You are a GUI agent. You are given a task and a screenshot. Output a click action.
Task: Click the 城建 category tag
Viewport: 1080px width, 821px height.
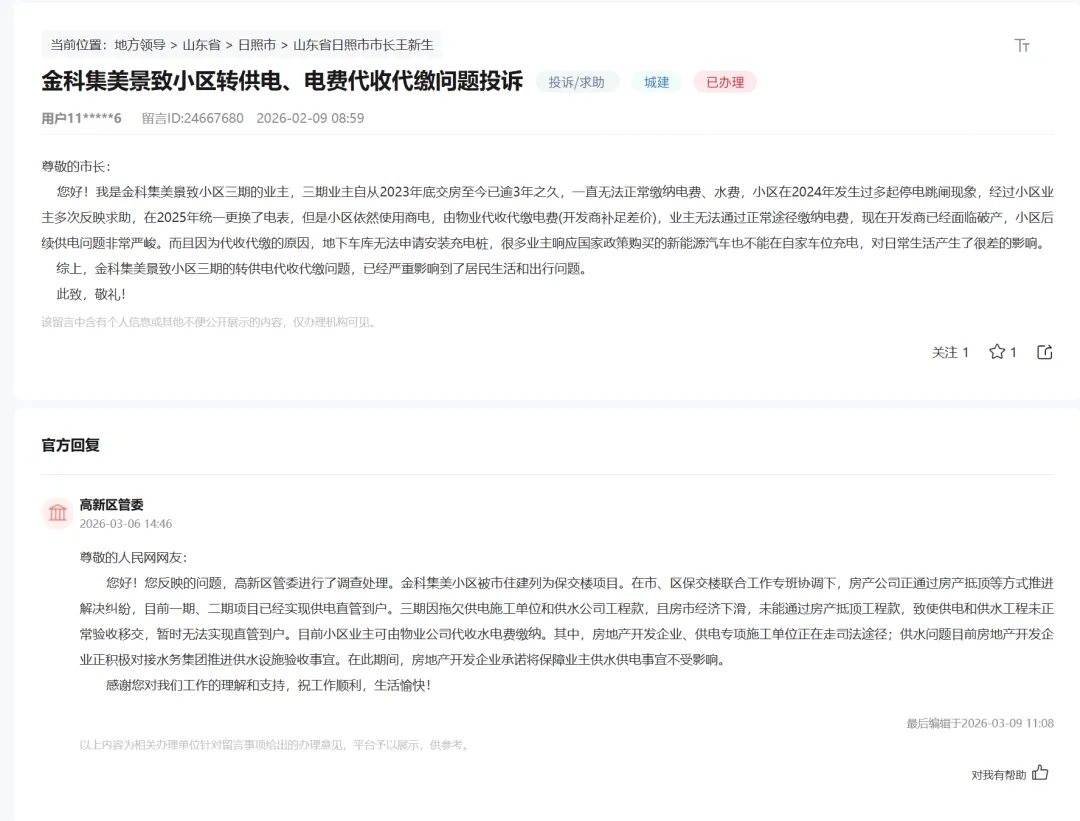click(656, 82)
